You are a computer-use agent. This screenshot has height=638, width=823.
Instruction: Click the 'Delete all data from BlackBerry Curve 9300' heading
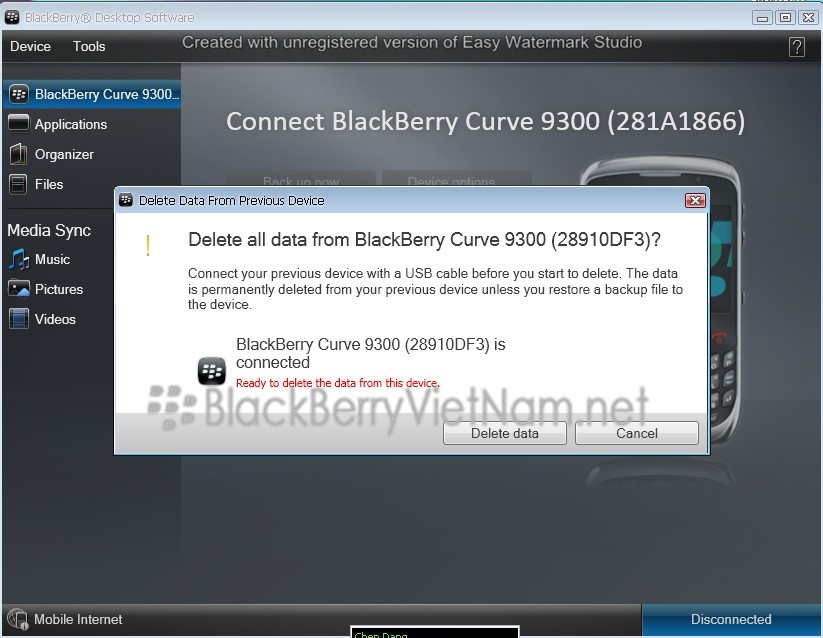click(424, 240)
